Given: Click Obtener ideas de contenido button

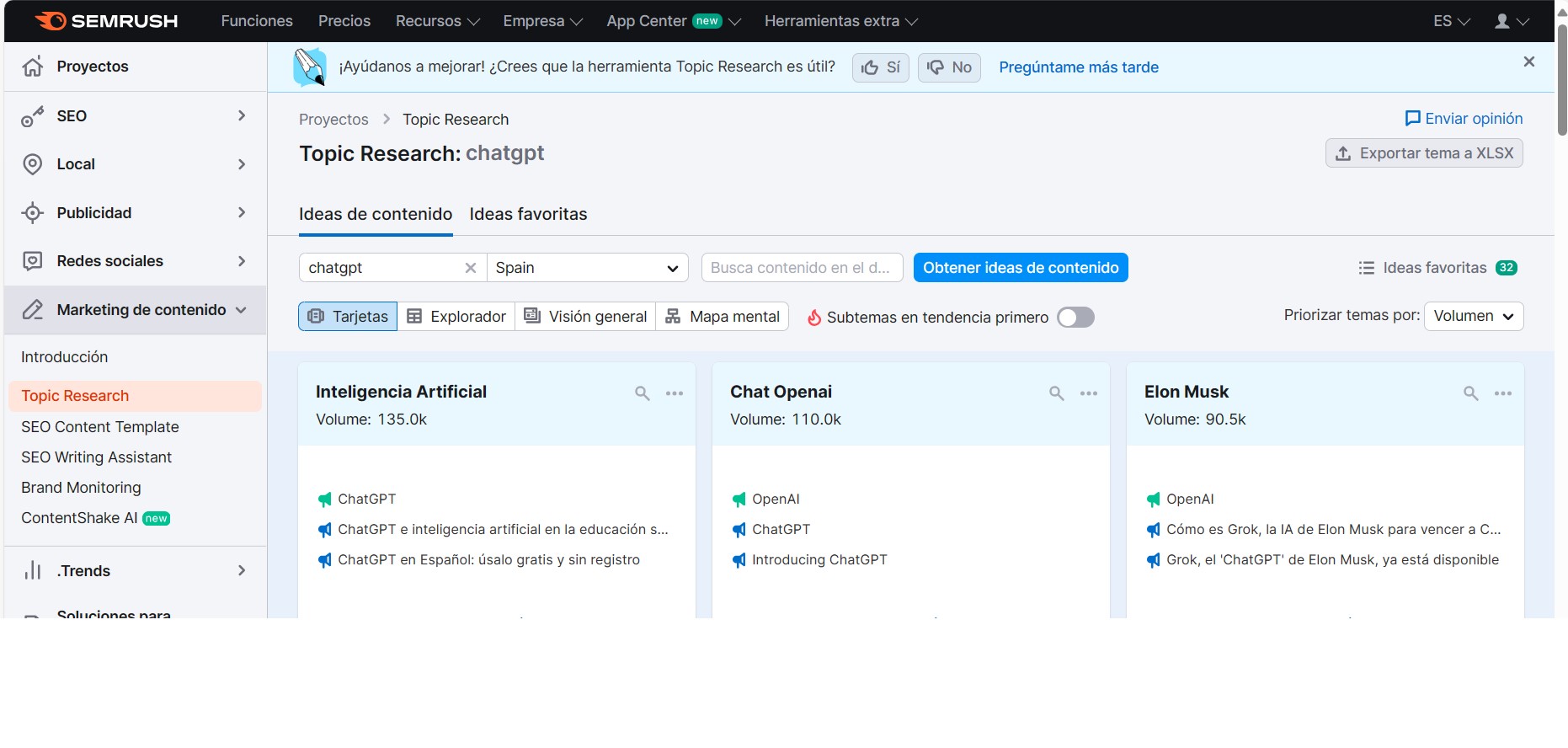Looking at the screenshot, I should [1021, 268].
